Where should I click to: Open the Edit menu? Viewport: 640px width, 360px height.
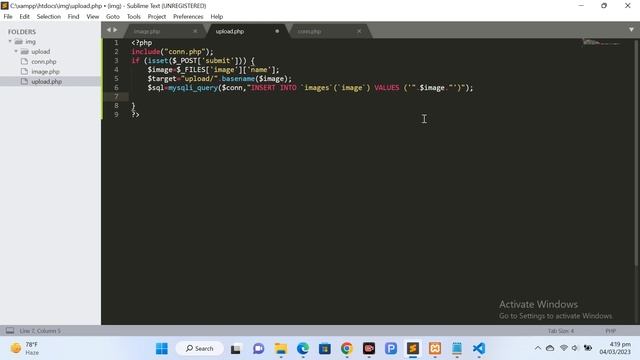pos(24,17)
